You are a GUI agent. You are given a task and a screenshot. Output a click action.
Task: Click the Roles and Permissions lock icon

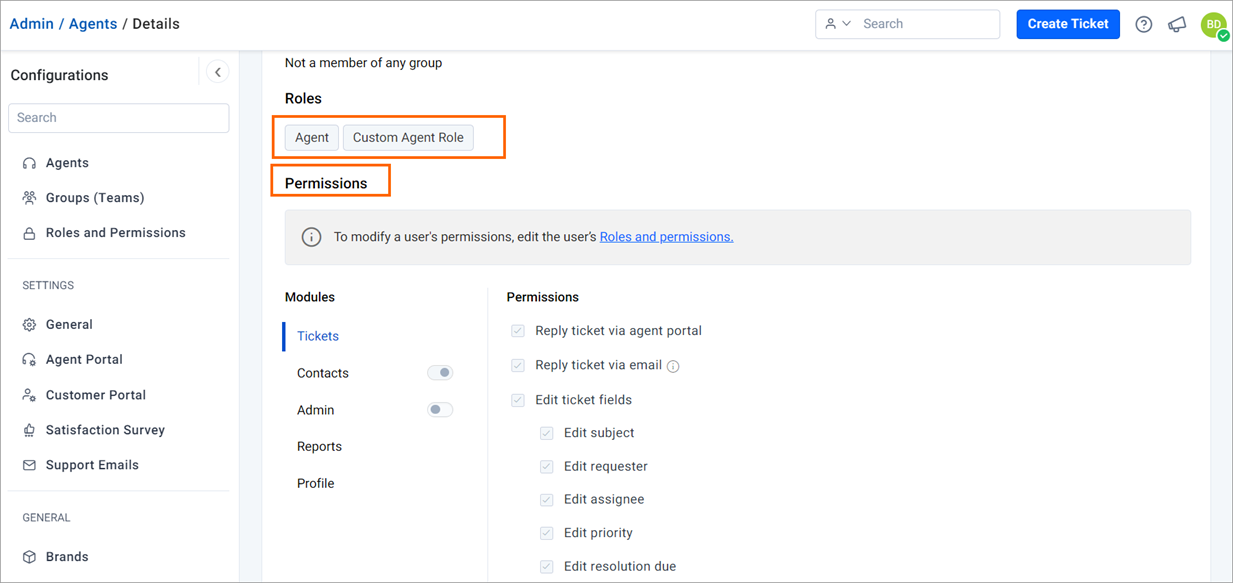click(x=29, y=233)
